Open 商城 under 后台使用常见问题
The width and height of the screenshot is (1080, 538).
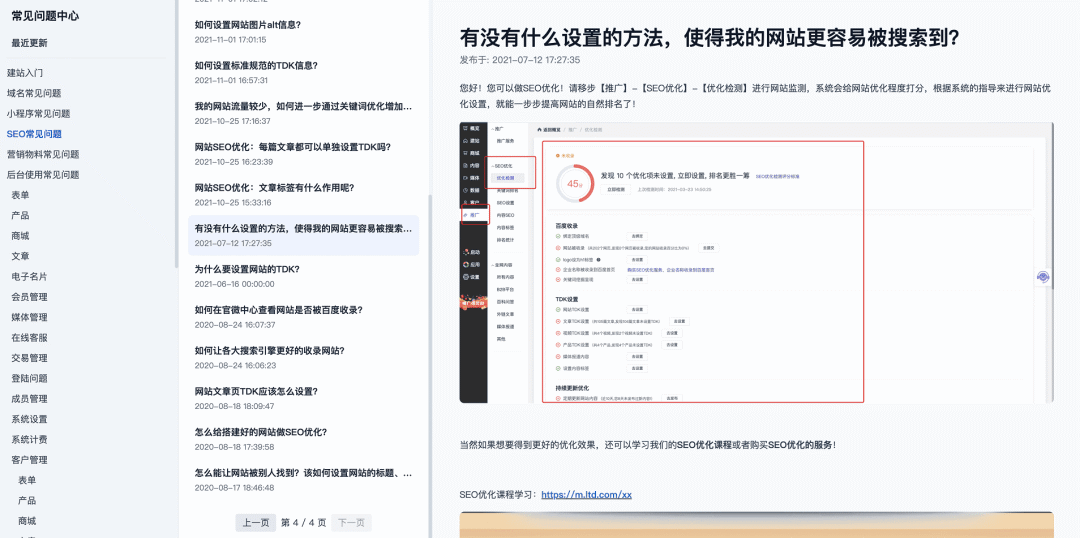tap(21, 236)
